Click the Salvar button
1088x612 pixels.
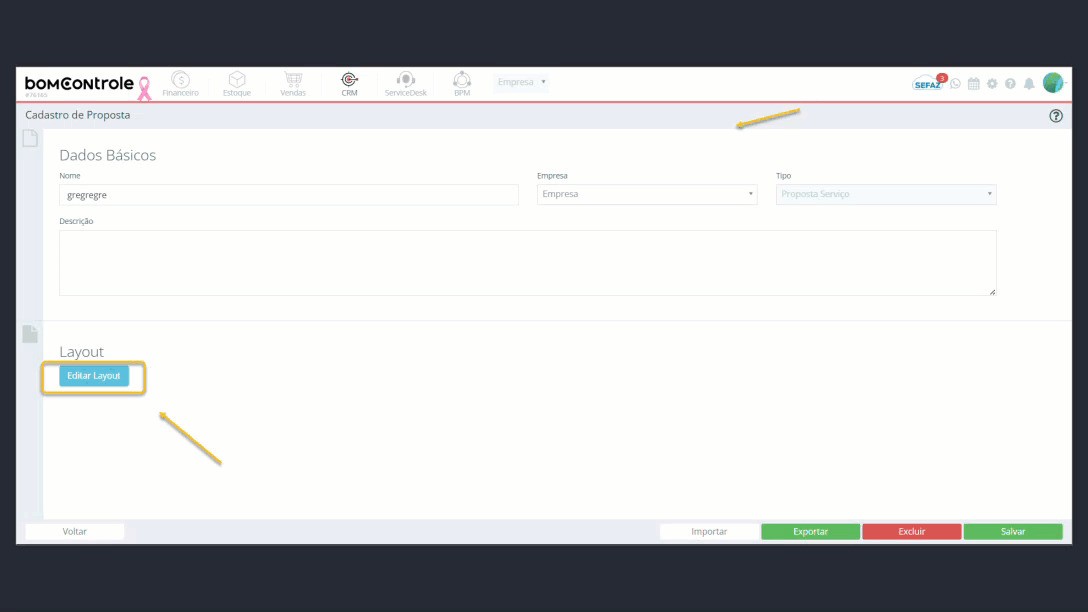[x=1013, y=532]
